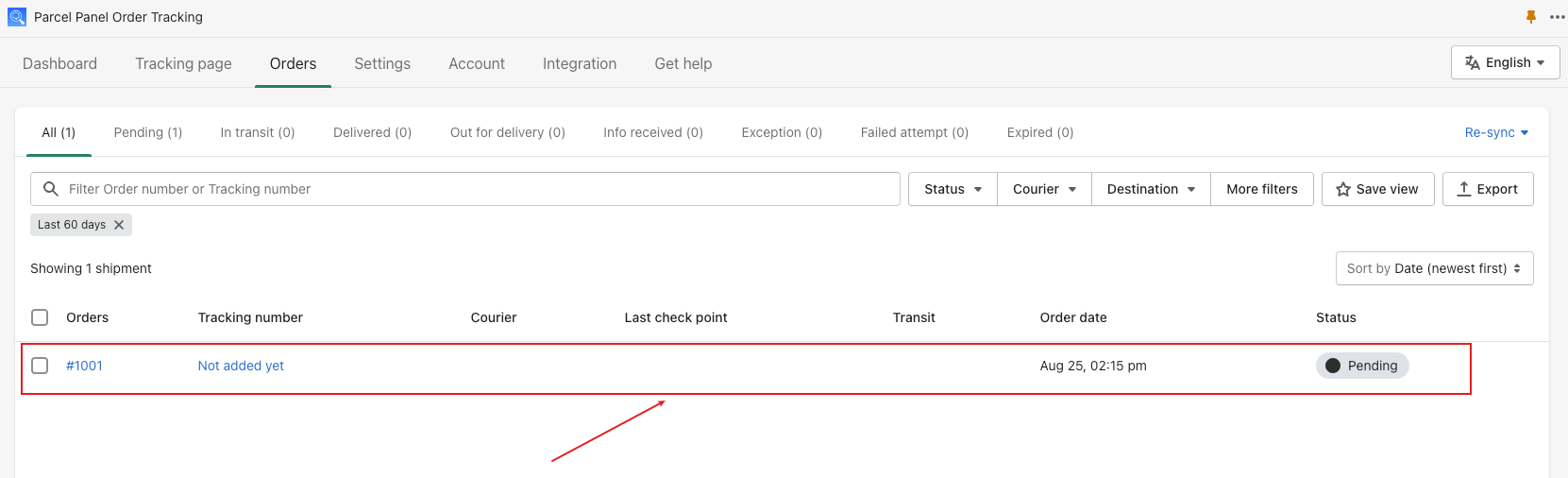Tick the select-all orders checkbox
Screen dimensions: 1568x478
click(40, 317)
